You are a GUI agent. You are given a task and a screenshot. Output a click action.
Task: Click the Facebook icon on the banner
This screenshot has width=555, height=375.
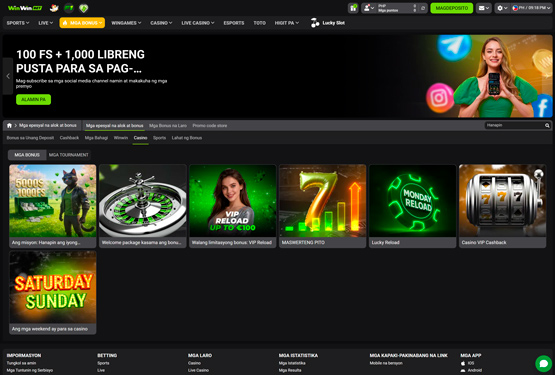coord(543,106)
